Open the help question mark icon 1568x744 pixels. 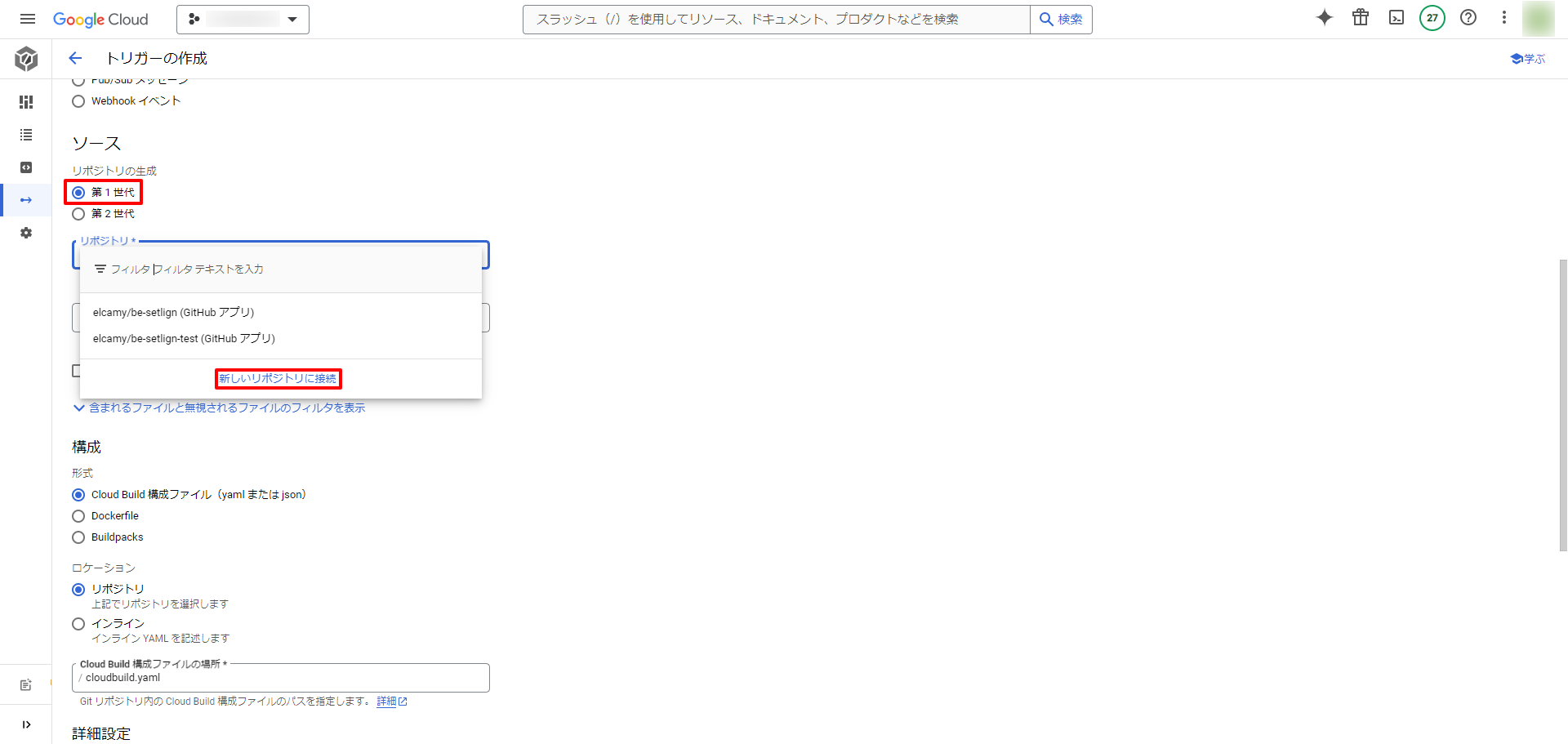1468,18
